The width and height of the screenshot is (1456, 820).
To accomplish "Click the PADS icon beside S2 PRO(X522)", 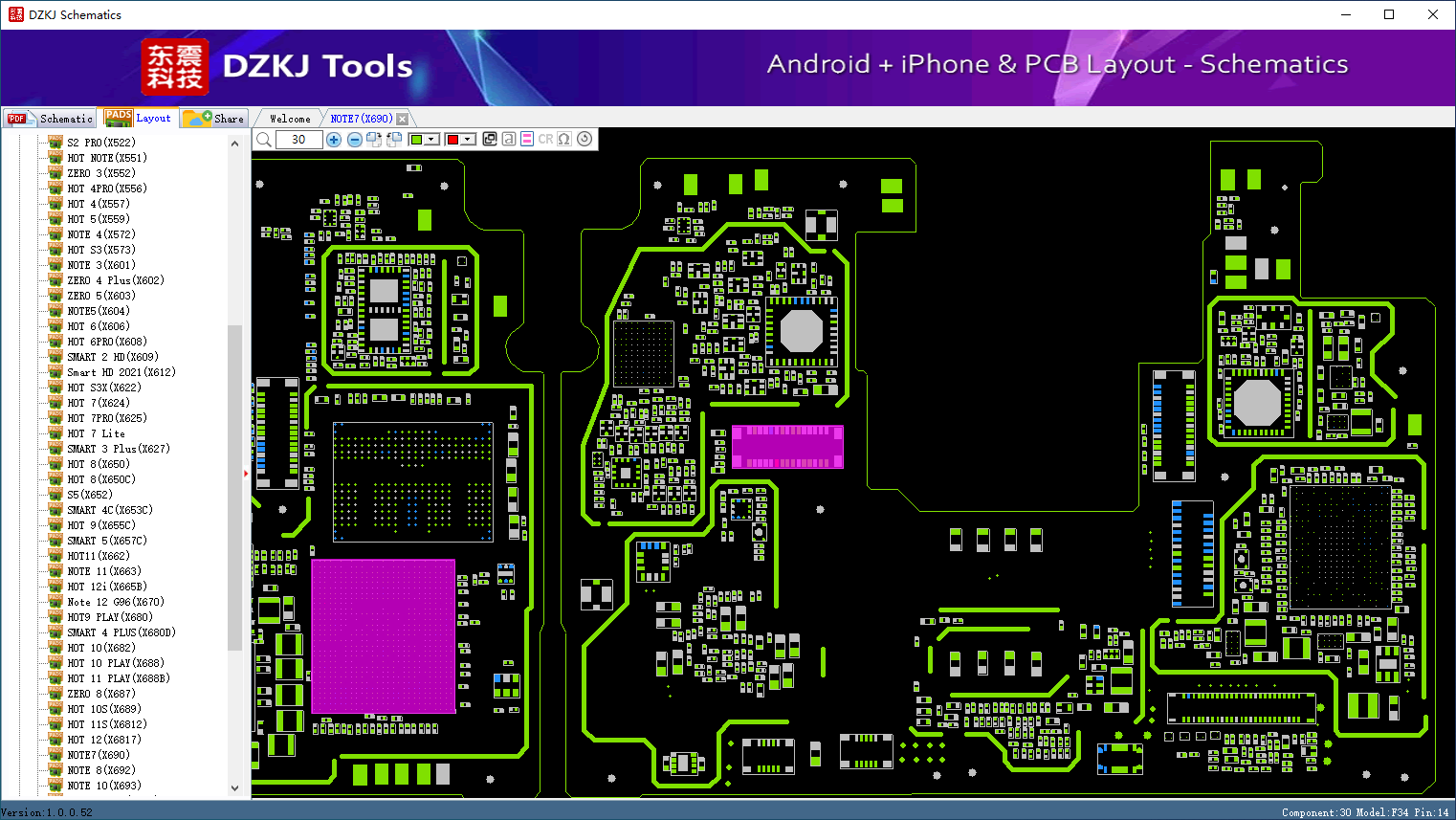I will tap(55, 143).
